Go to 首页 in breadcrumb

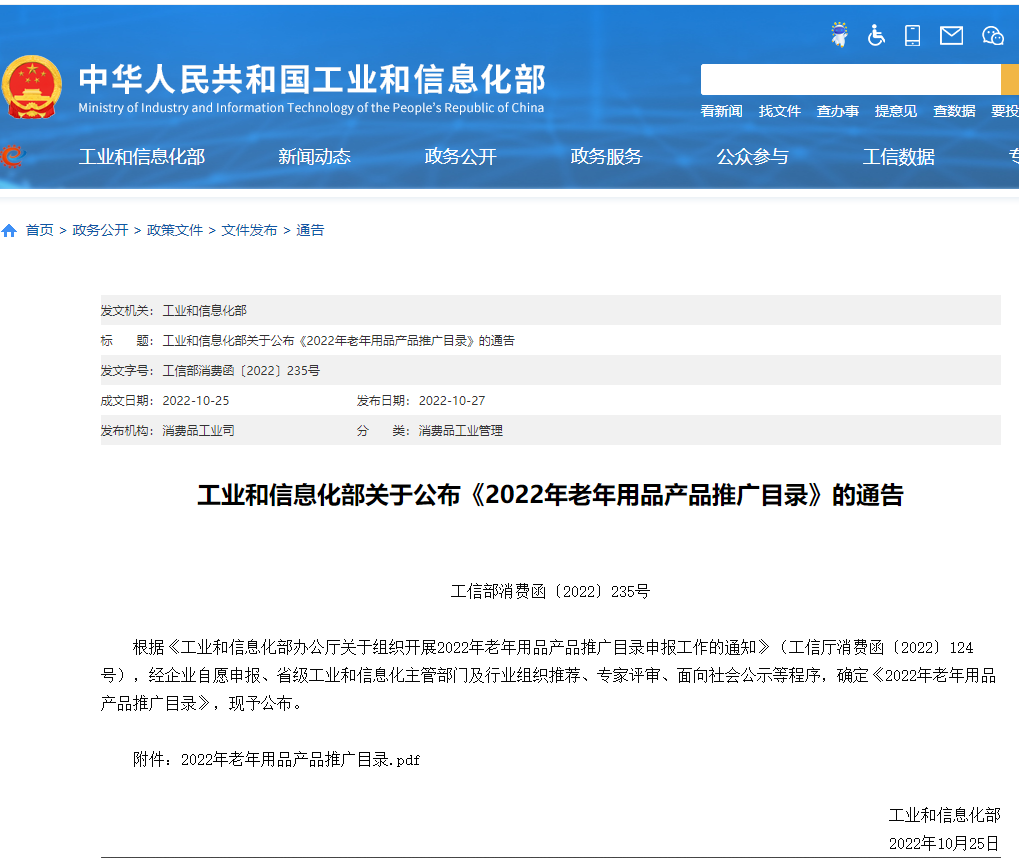click(40, 230)
